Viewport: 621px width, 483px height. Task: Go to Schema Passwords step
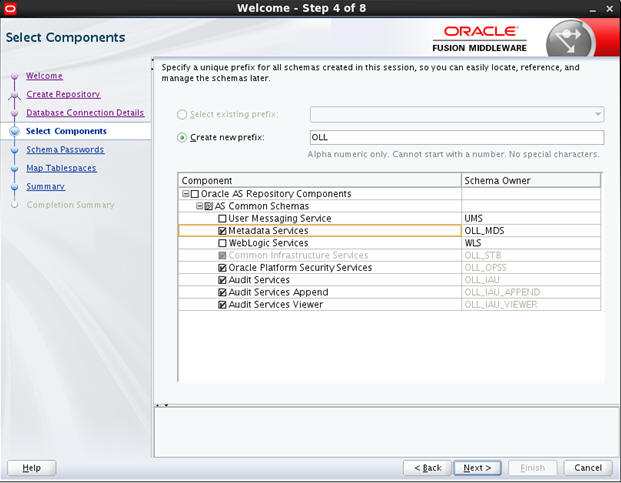point(65,150)
